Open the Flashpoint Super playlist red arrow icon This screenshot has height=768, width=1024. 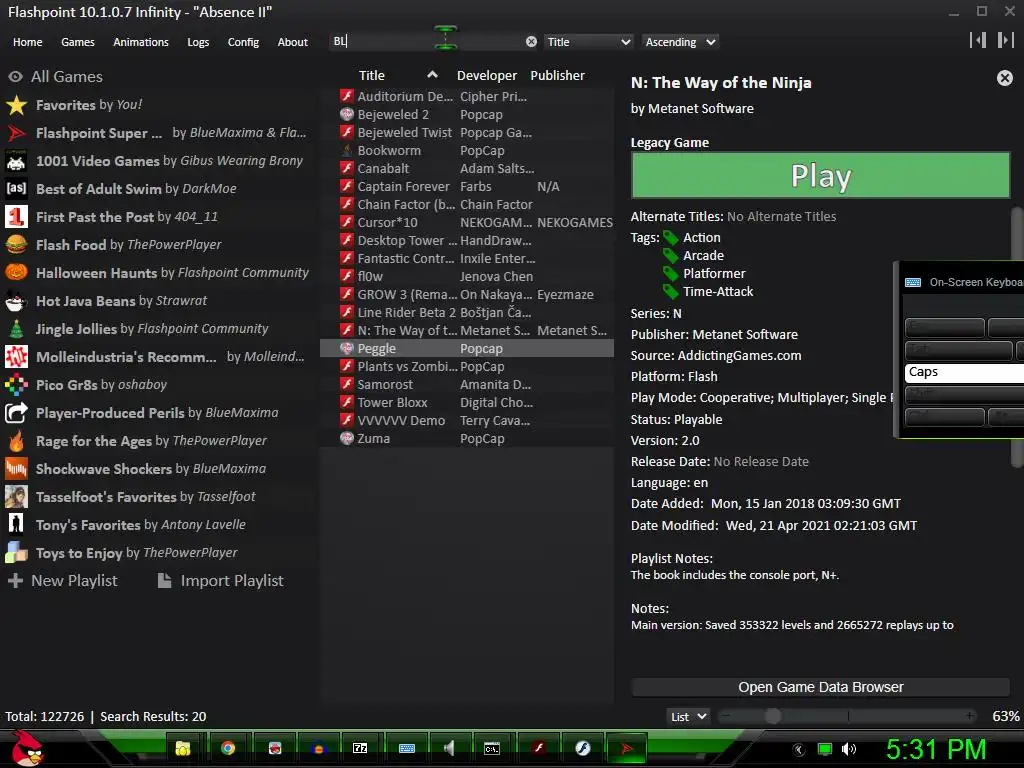[x=16, y=133]
